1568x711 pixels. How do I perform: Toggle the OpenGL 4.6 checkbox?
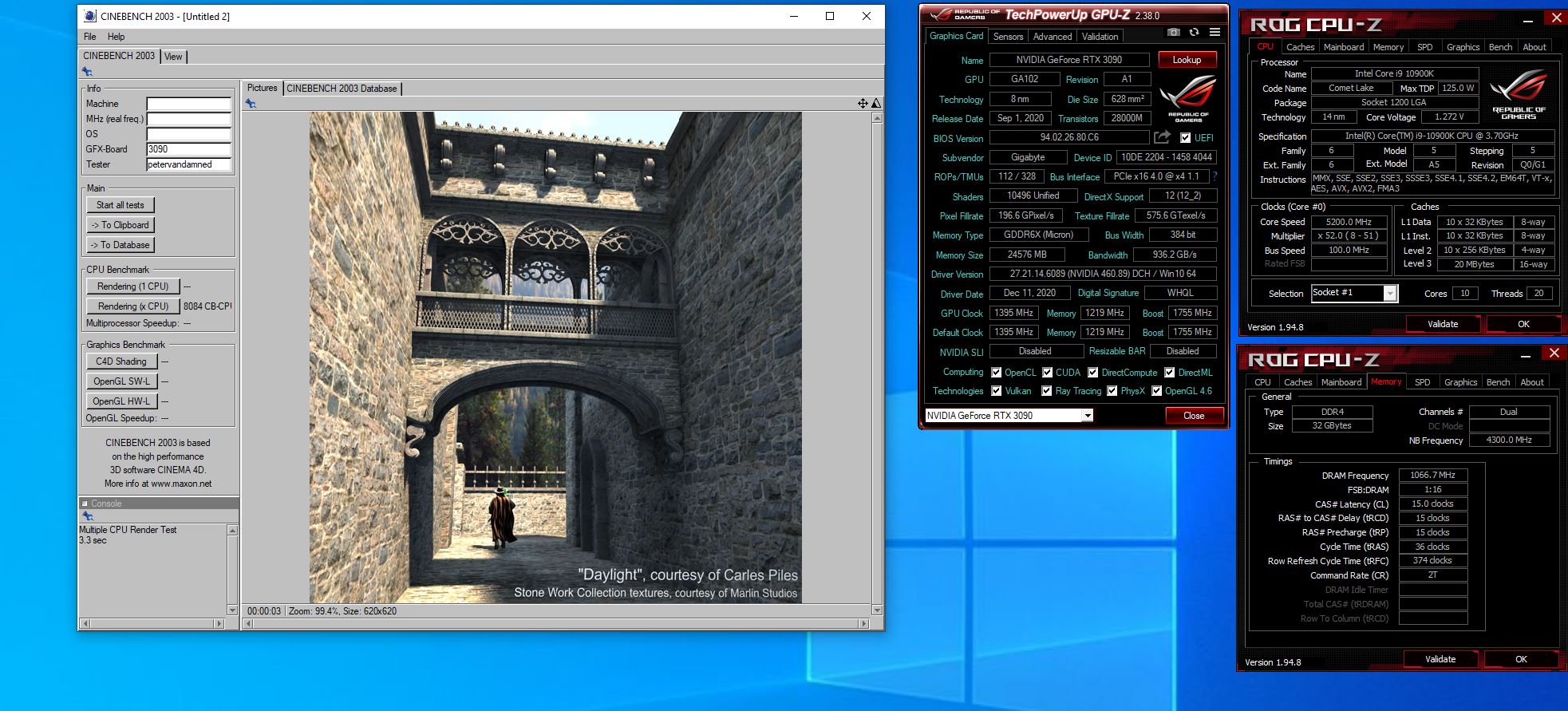point(1156,391)
